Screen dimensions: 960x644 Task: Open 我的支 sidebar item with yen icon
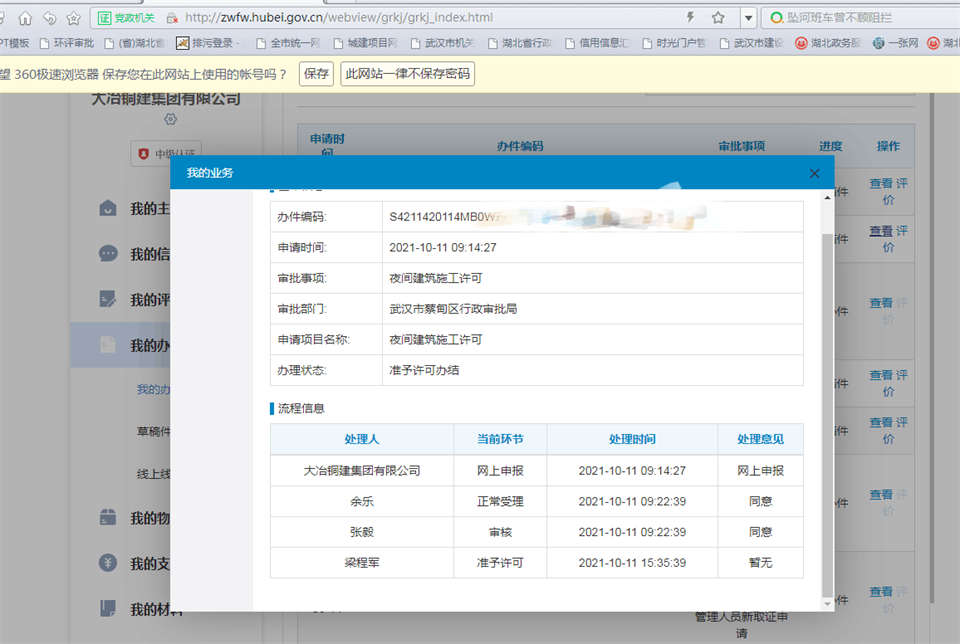[134, 563]
